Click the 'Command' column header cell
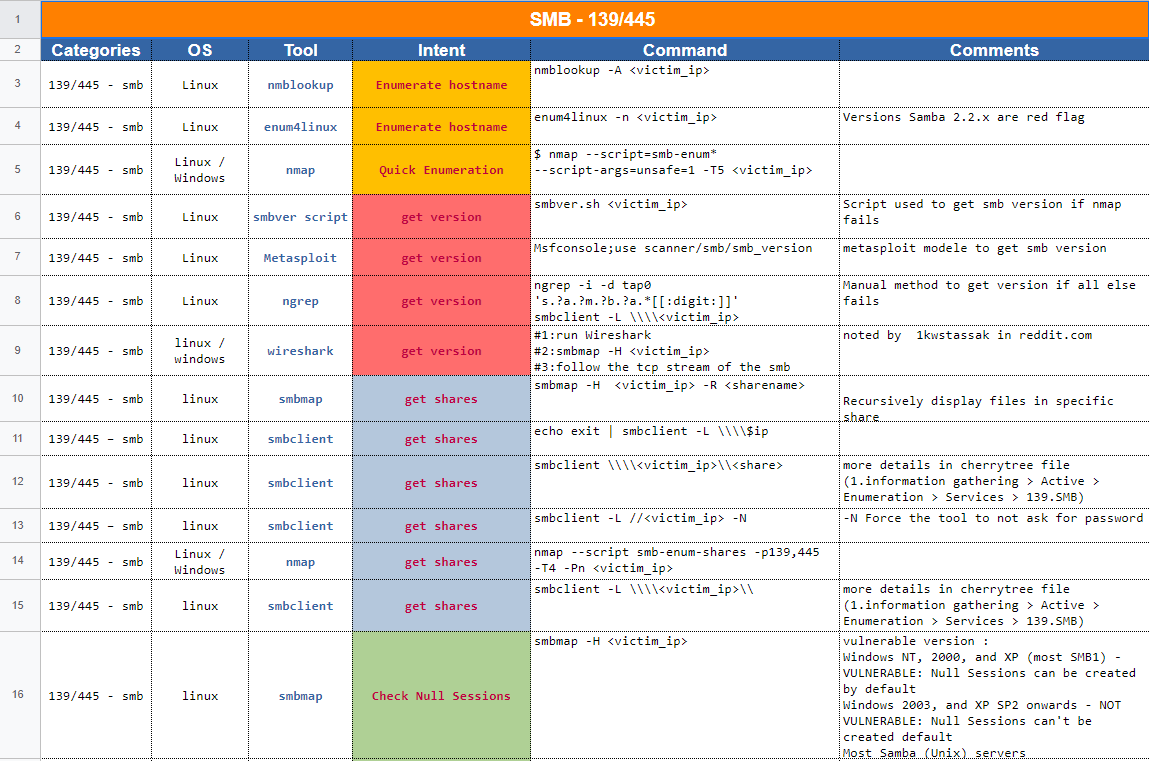This screenshot has height=761, width=1149. [685, 50]
